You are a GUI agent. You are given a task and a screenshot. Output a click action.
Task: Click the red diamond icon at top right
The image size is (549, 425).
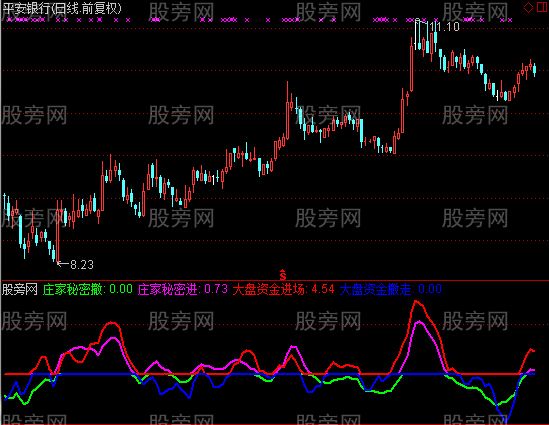click(x=528, y=7)
